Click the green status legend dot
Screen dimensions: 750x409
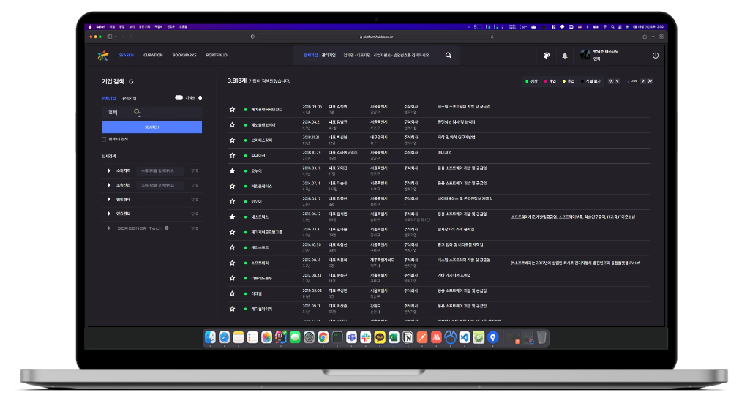coord(527,81)
